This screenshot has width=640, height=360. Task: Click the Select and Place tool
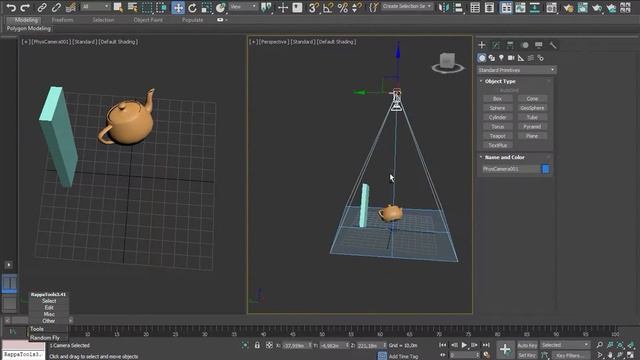coord(221,7)
